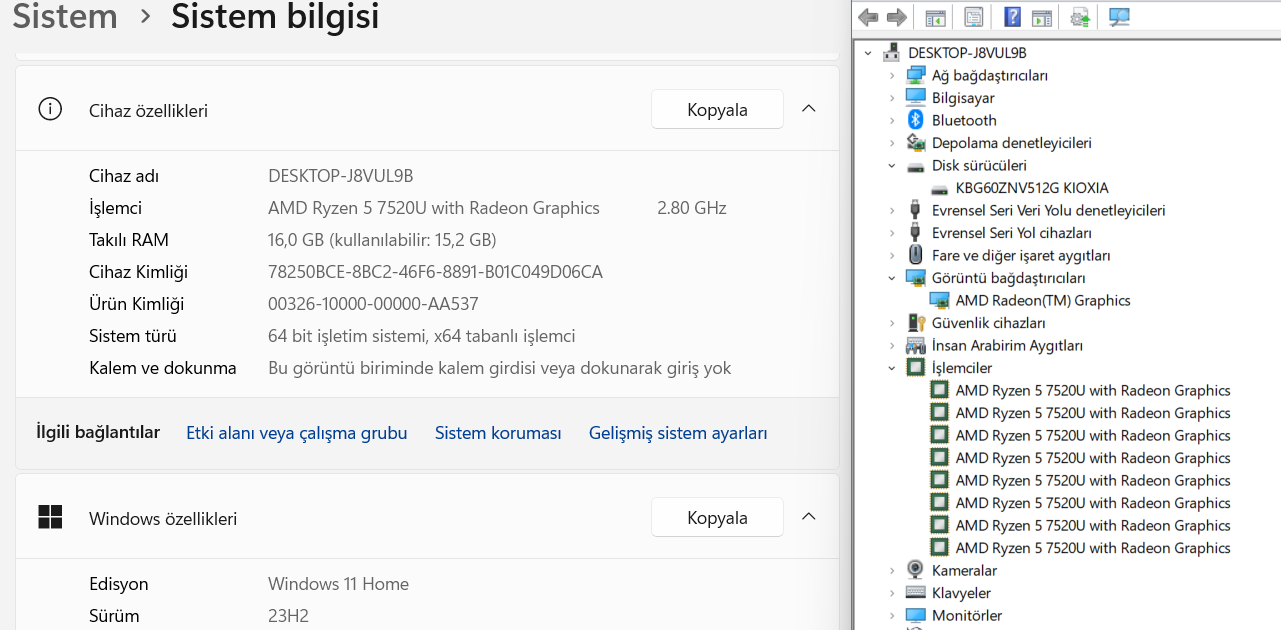Screen dimensions: 1281x630
Task: Expand the Kameralar category
Action: click(x=892, y=570)
